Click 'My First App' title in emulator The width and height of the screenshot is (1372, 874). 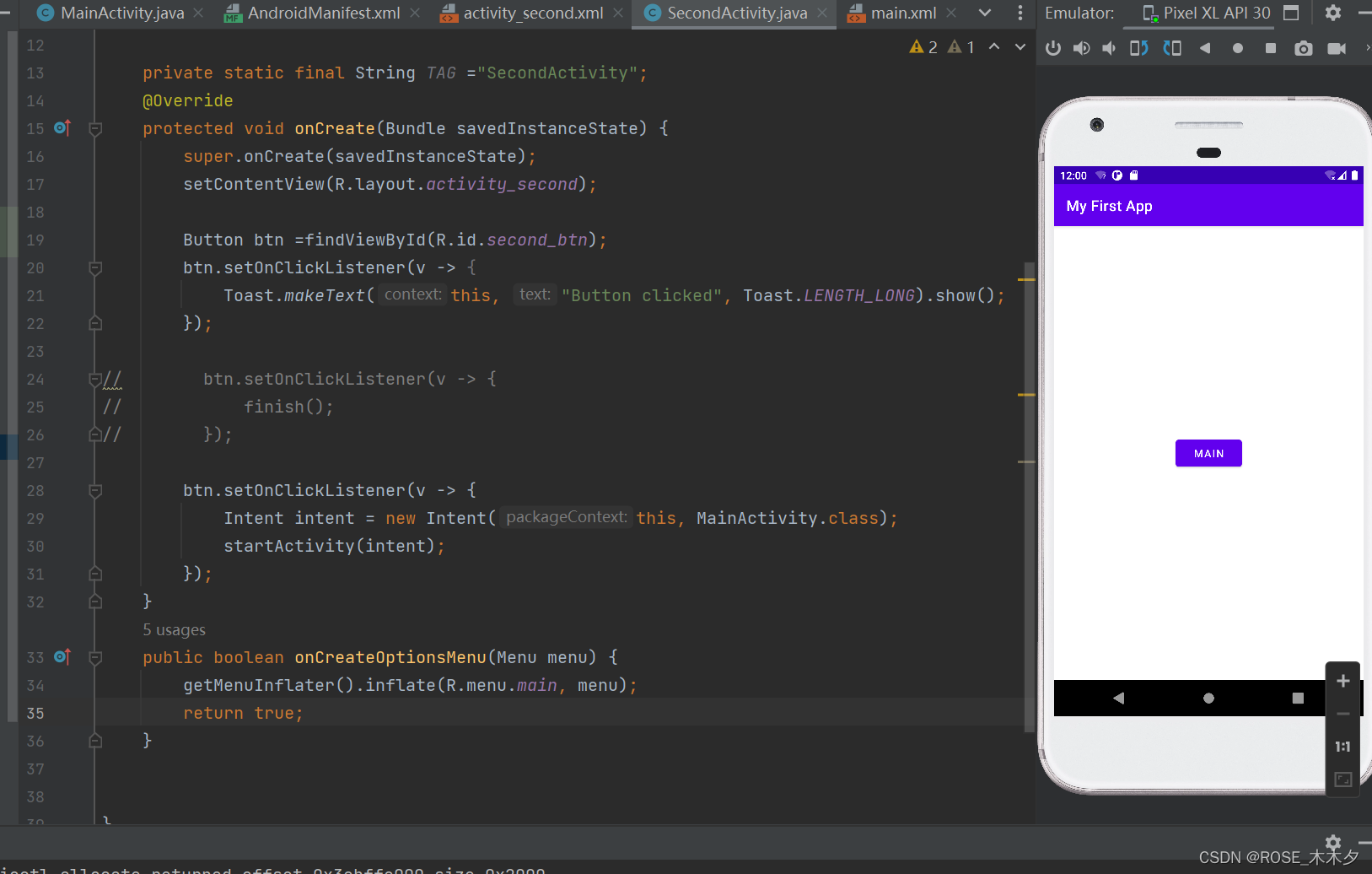(x=1109, y=206)
